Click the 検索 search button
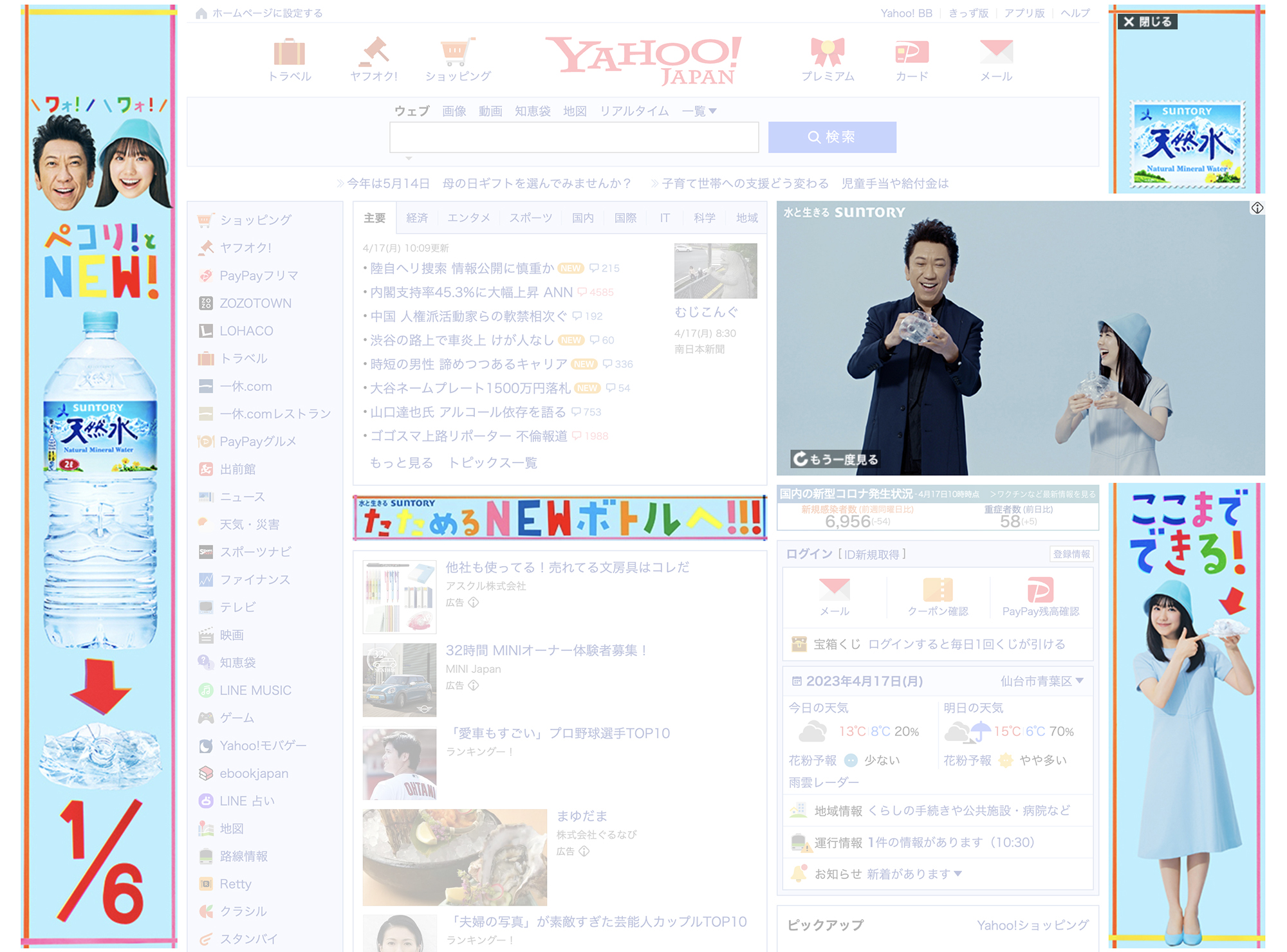1287x952 pixels. click(x=832, y=137)
